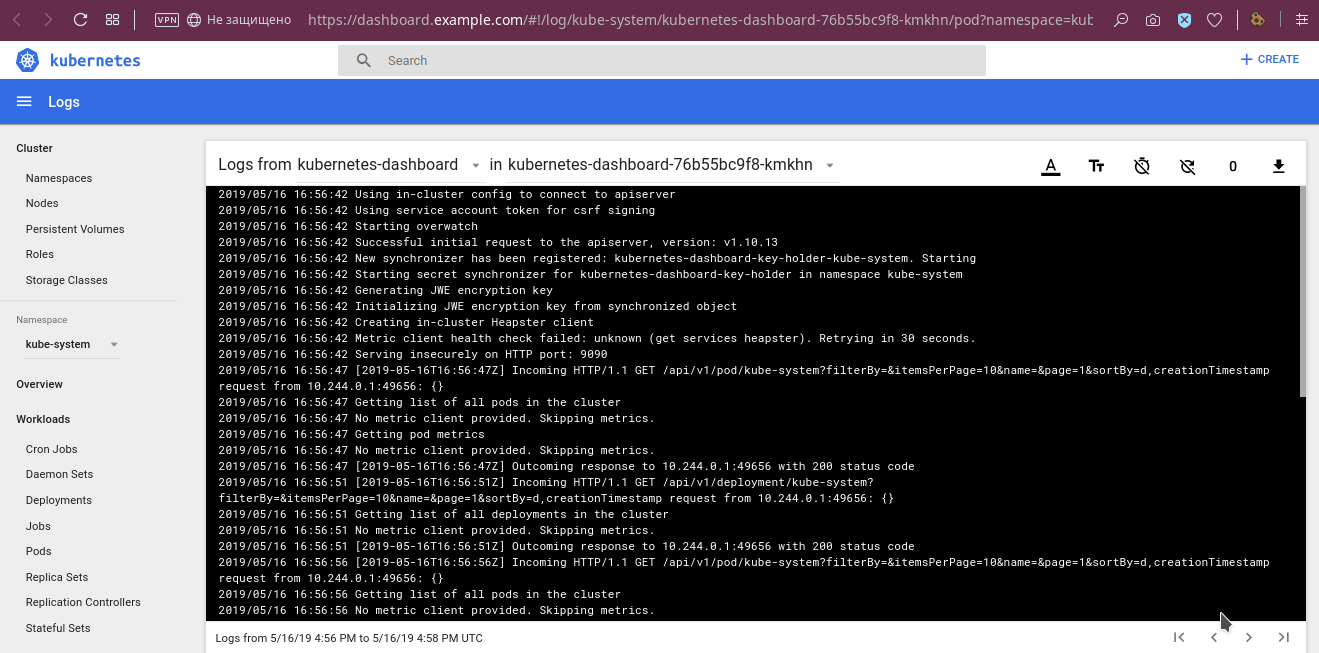This screenshot has width=1319, height=653.
Task: Click 'Metric client health check failed' log line
Action: pyautogui.click(x=597, y=338)
